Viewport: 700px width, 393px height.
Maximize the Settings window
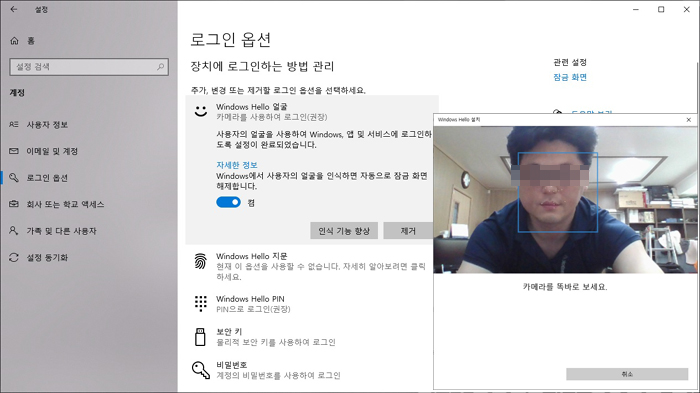tap(661, 9)
